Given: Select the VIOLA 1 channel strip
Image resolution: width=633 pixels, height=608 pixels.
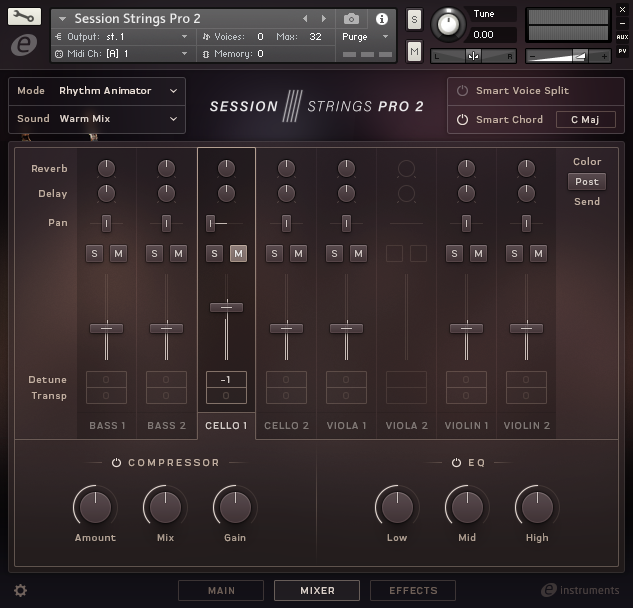Looking at the screenshot, I should tap(346, 426).
